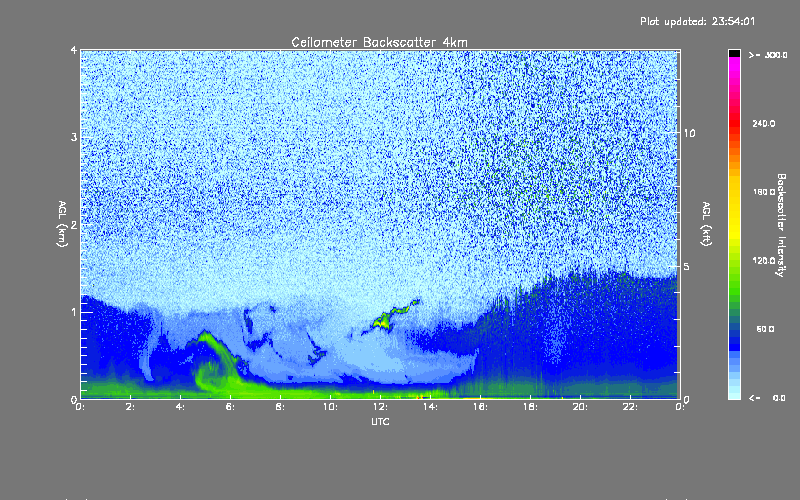
Task: Click the 'Plot updated: 23:54:01' timestamp
Action: tap(697, 21)
